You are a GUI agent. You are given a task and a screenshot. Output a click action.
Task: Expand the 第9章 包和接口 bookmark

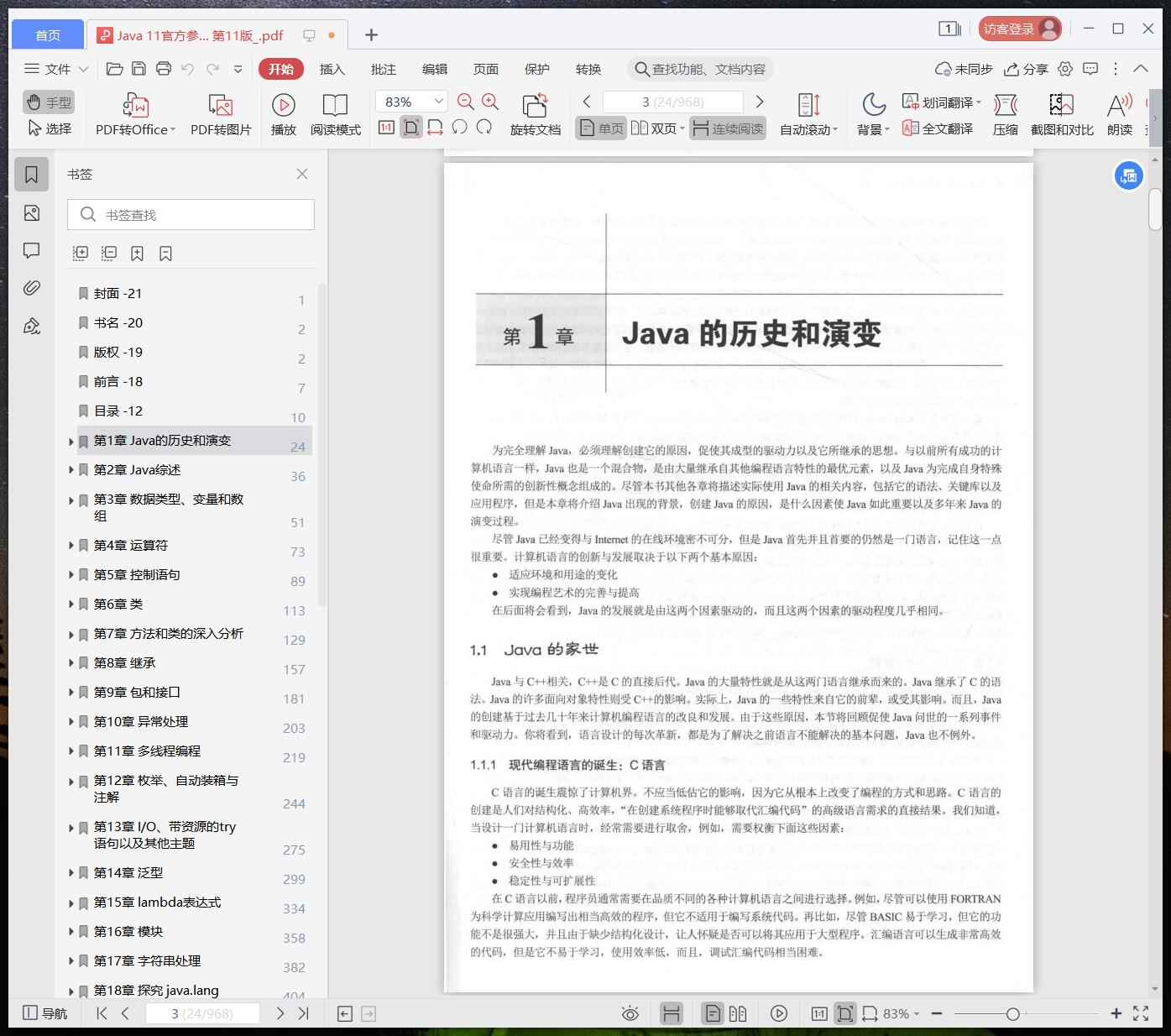pos(71,693)
